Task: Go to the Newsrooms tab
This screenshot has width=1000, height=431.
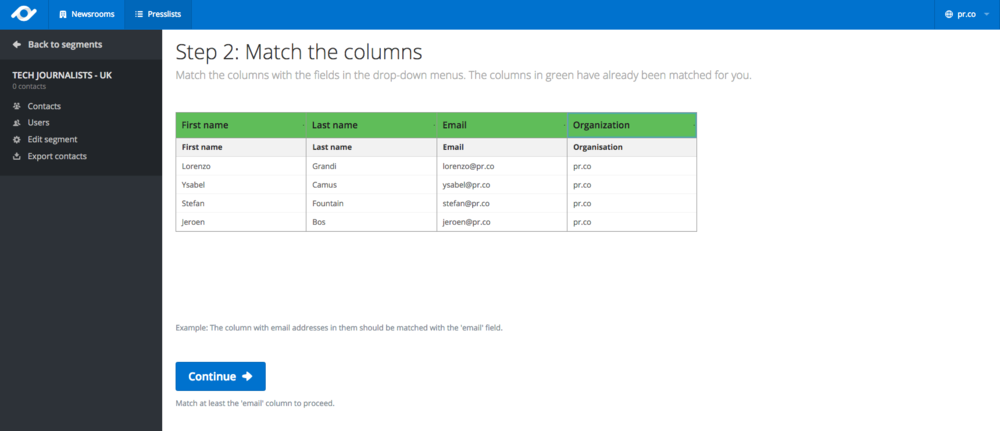Action: 86,14
